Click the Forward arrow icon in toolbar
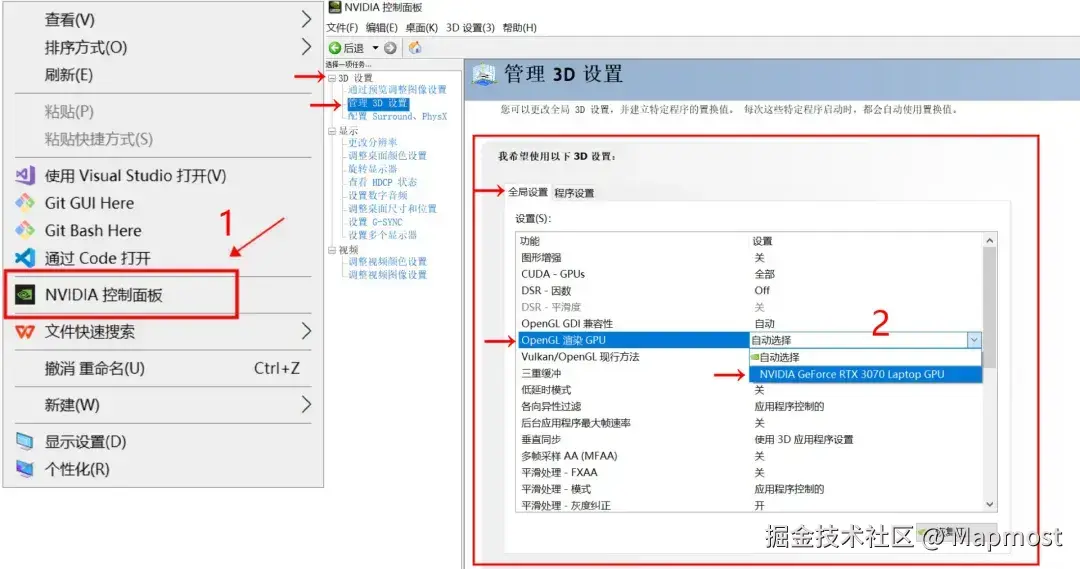This screenshot has width=1080, height=569. 390,48
